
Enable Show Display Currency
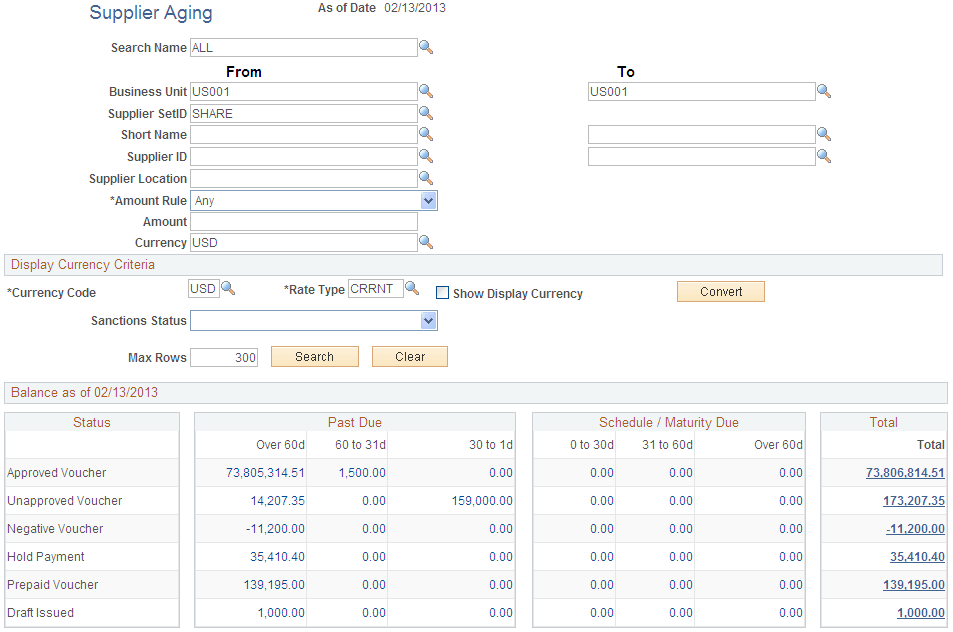pos(442,293)
